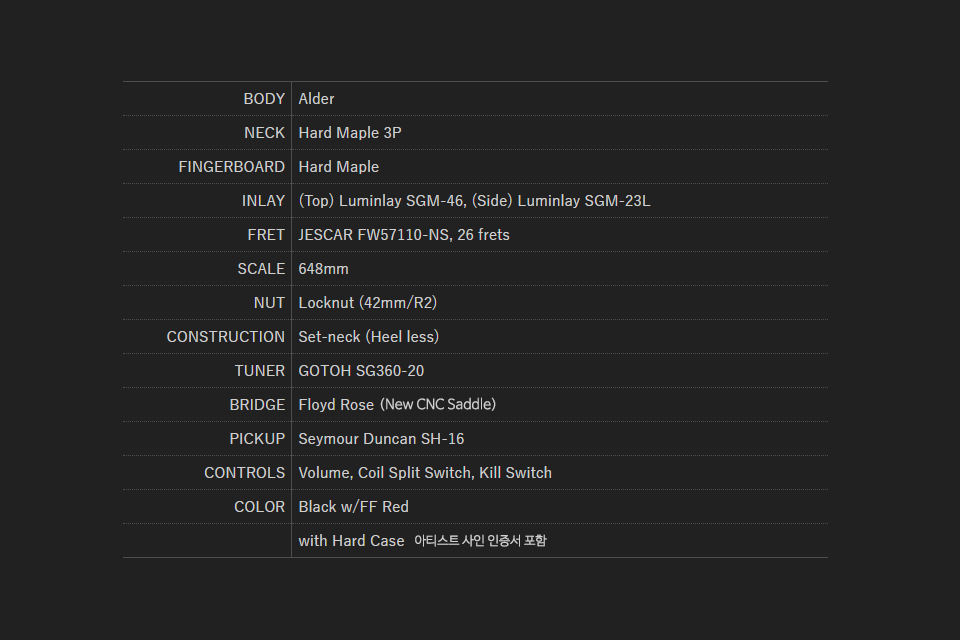Select the Set-neck (Heel less) value
The image size is (960, 640).
point(368,337)
